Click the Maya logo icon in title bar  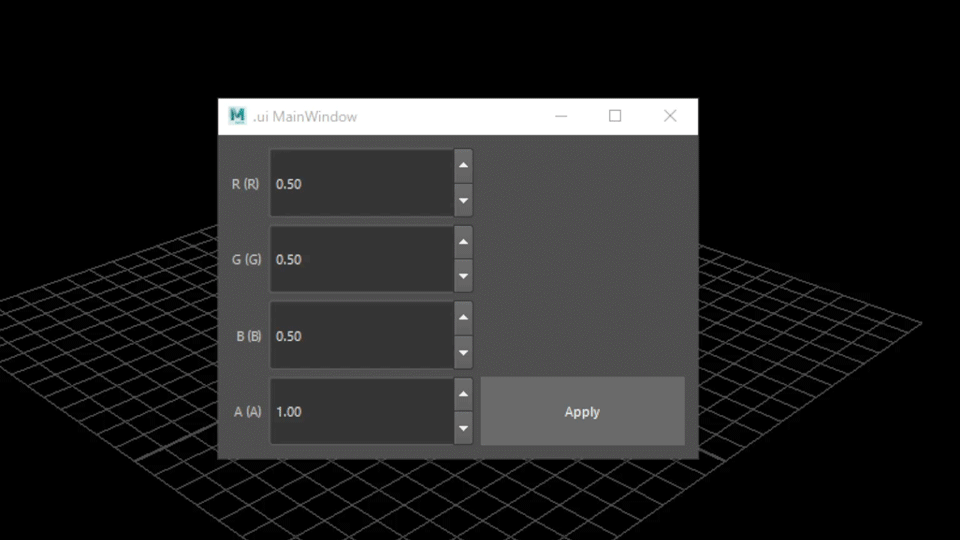point(237,116)
